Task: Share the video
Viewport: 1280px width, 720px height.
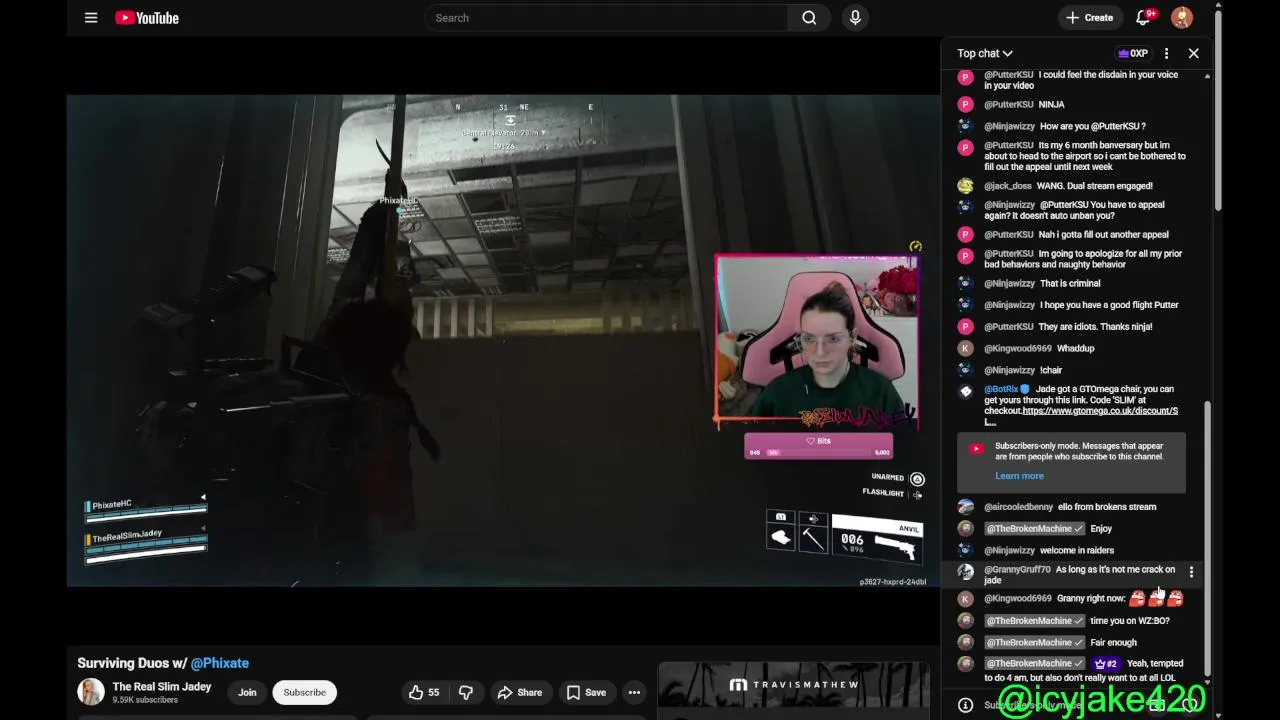Action: tap(520, 692)
